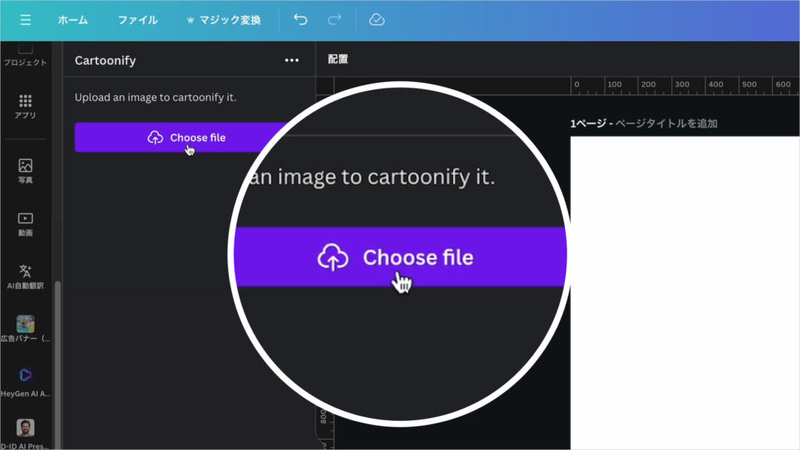Click 配置 in the editor toolbar
This screenshot has height=450, width=800.
click(x=338, y=59)
